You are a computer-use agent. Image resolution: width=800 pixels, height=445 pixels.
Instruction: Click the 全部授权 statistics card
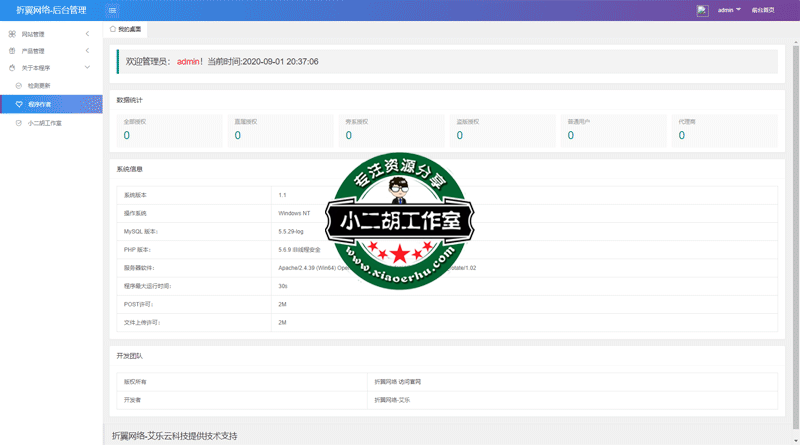(x=168, y=130)
